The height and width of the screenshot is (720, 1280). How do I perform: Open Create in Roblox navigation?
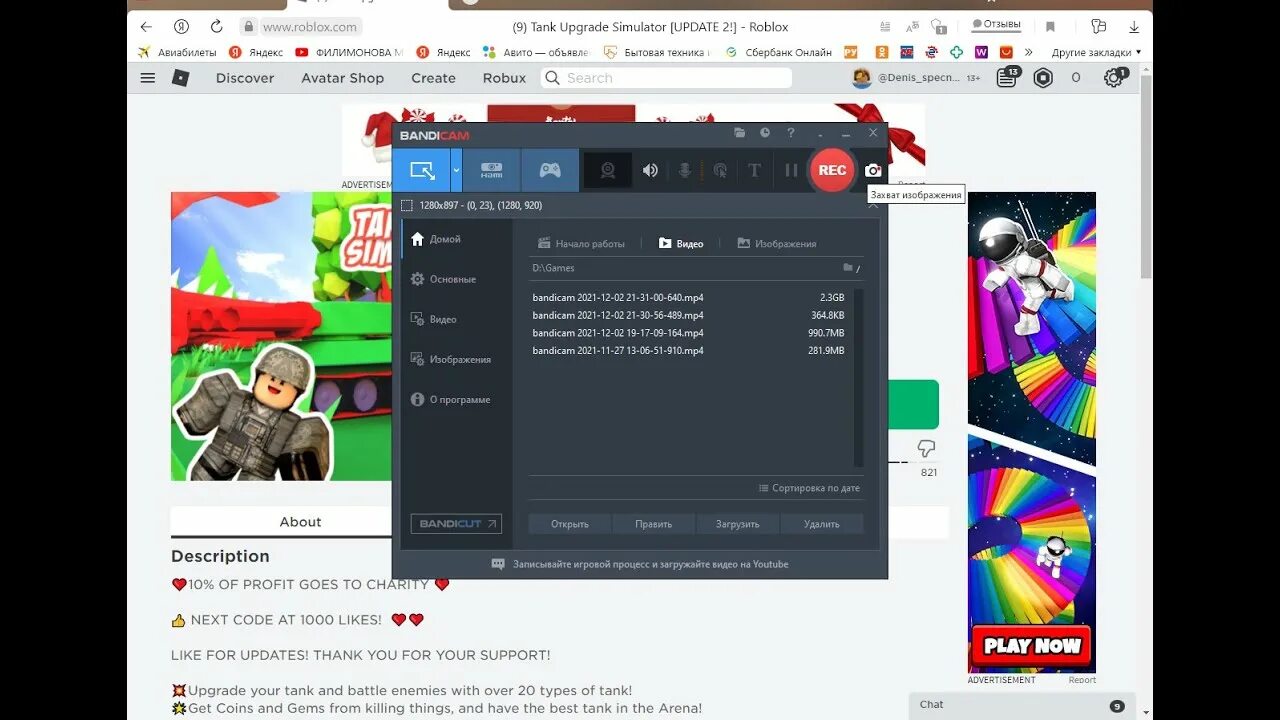coord(433,78)
